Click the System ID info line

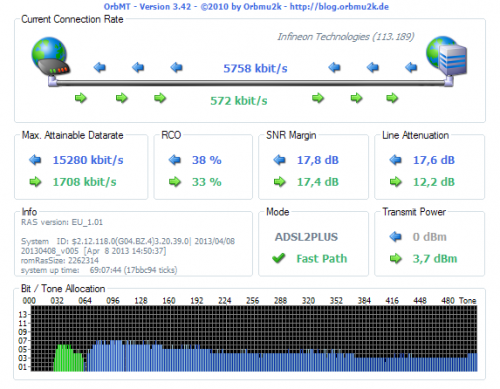(x=128, y=241)
